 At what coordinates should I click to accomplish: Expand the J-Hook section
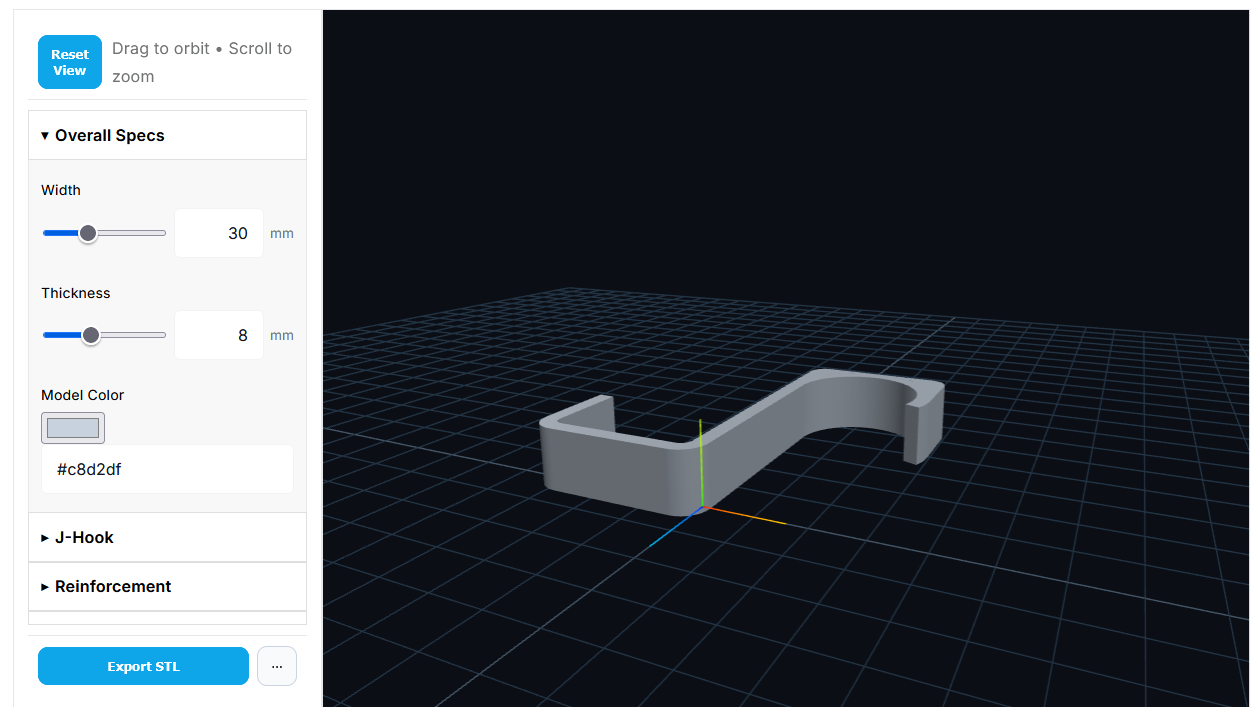84,538
